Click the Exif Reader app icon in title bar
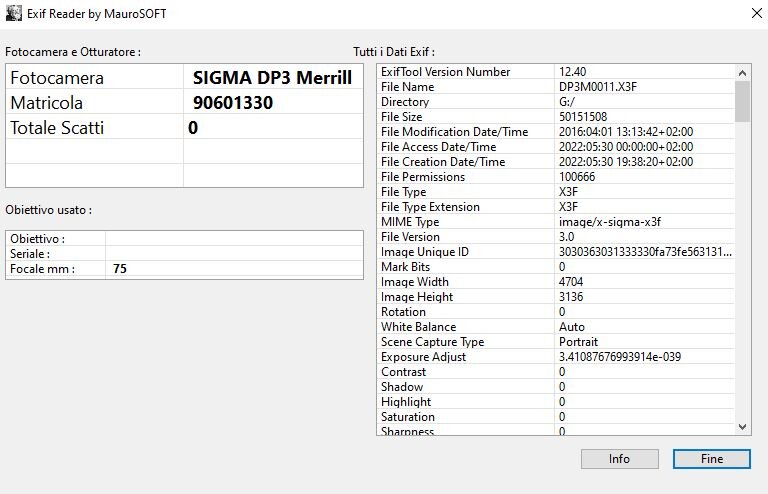Screen dimensions: 768x494 [x=14, y=13]
